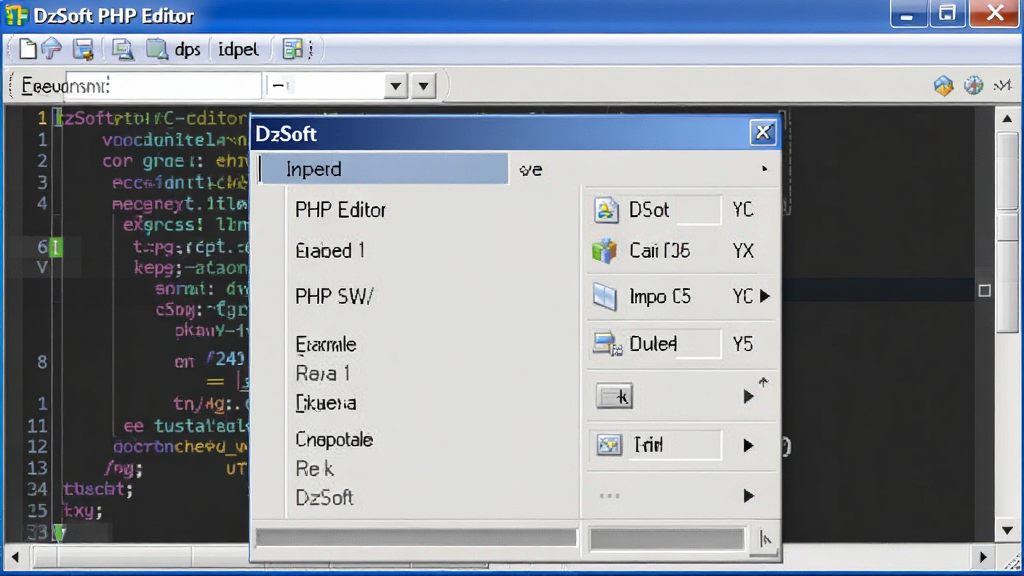
Task: Select Eikuena entry
Action: 326,403
